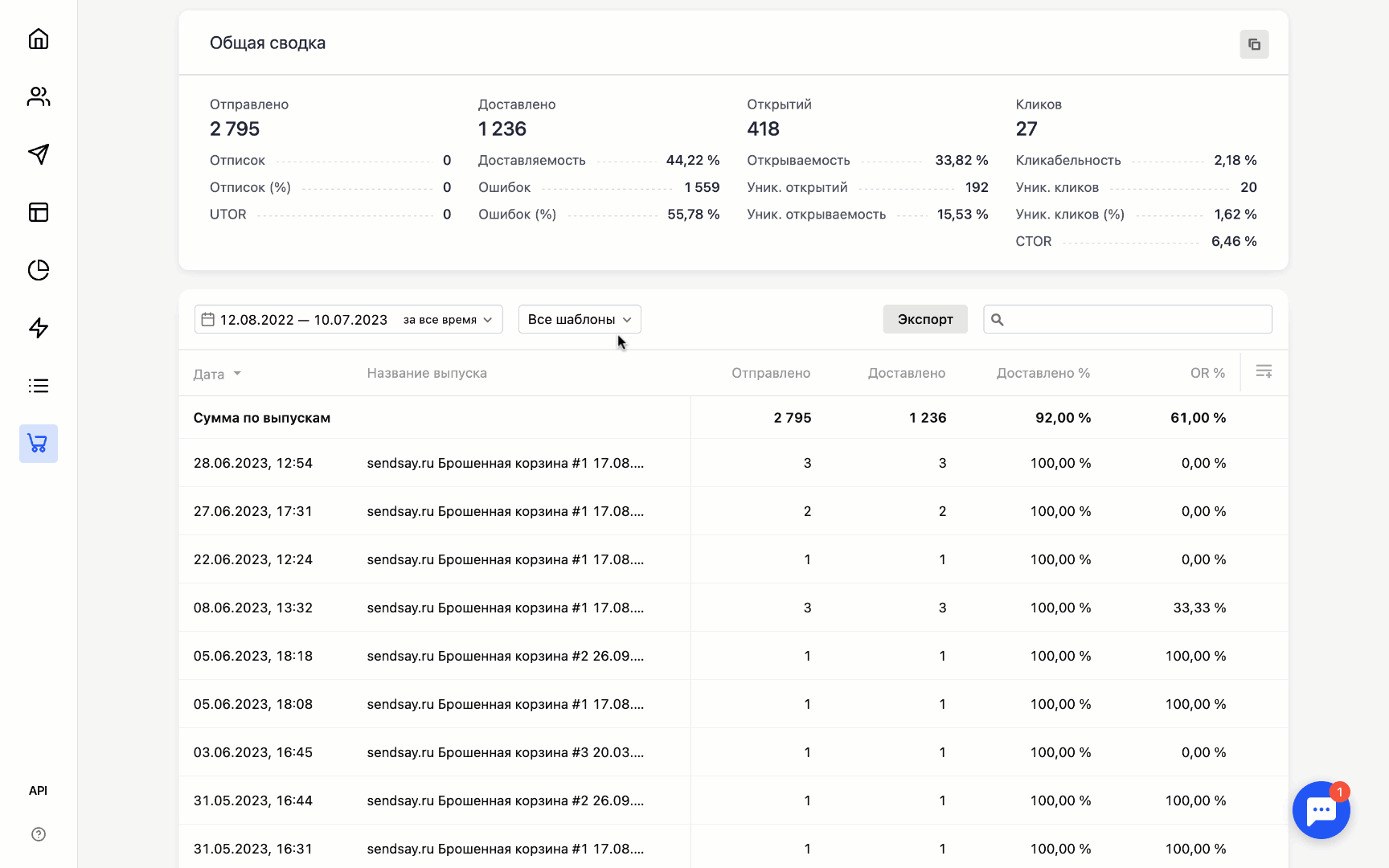Viewport: 1389px width, 868px height.
Task: Click the copy icon on Общая сводка panel
Action: tap(1254, 44)
